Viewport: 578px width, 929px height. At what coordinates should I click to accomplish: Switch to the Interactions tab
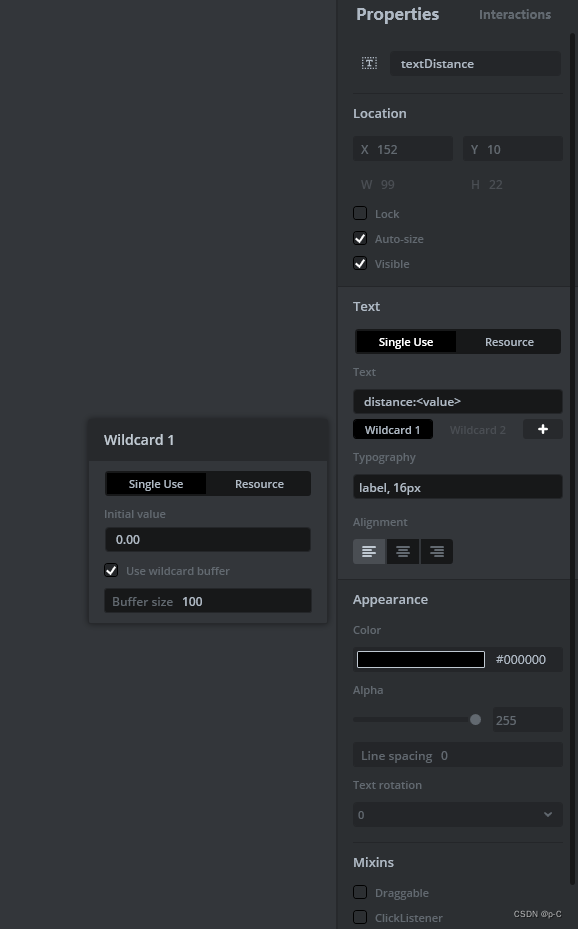[x=514, y=14]
